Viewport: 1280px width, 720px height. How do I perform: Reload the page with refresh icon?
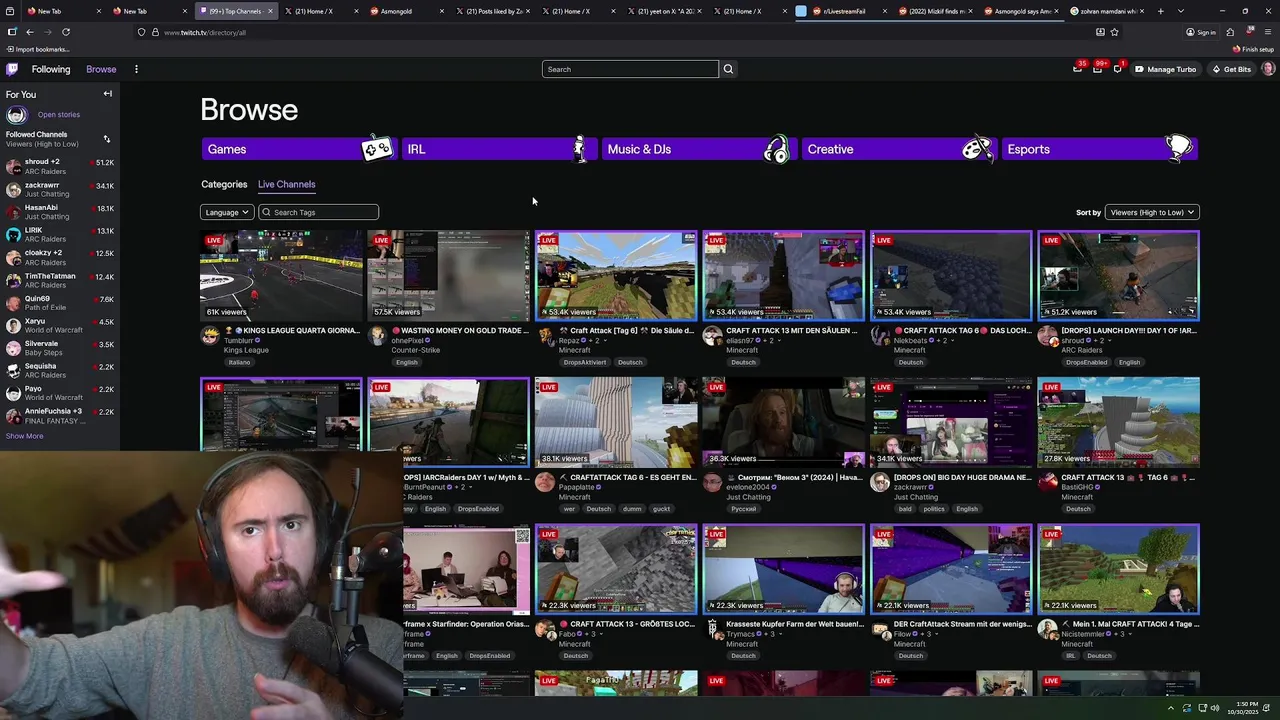(66, 32)
